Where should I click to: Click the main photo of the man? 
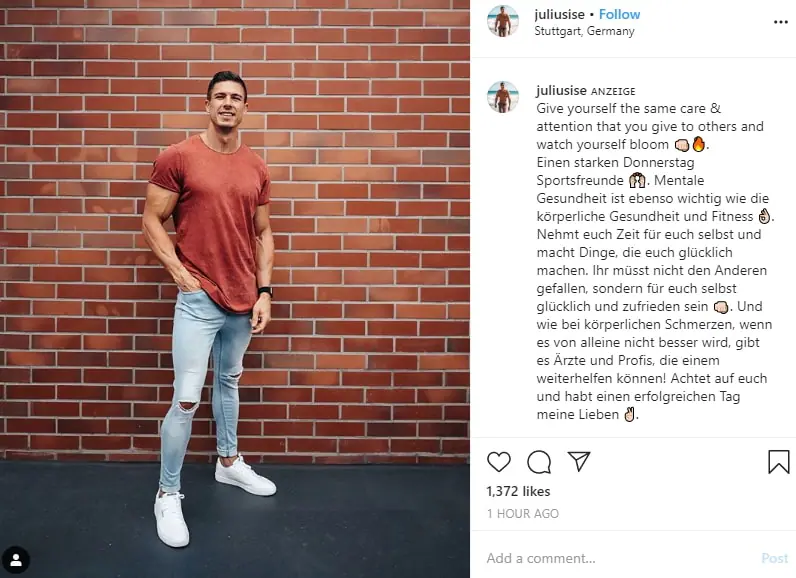(235, 289)
